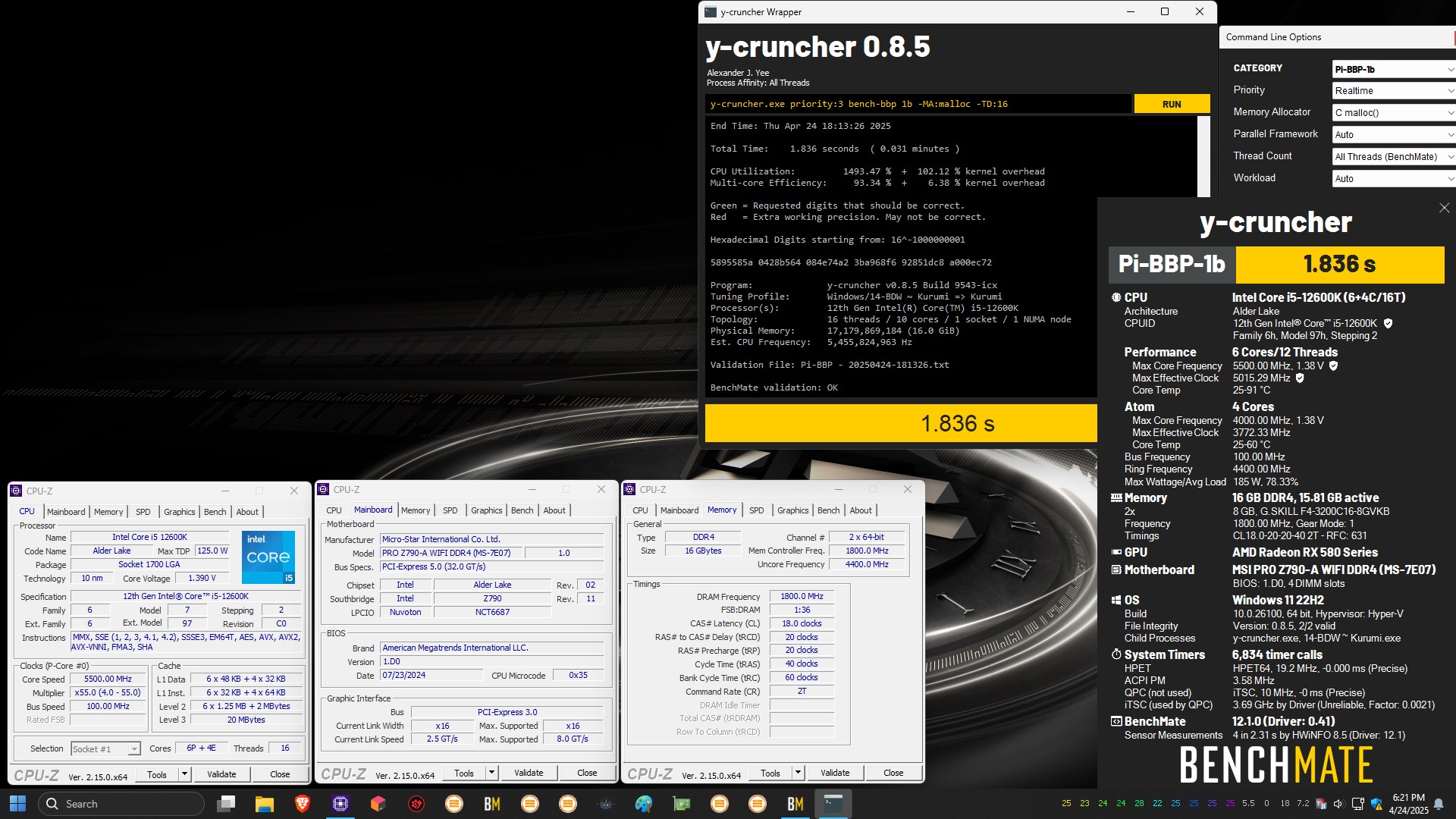The width and height of the screenshot is (1456, 819).
Task: Click the GPU section icon in BenchMate
Action: coord(1116,552)
